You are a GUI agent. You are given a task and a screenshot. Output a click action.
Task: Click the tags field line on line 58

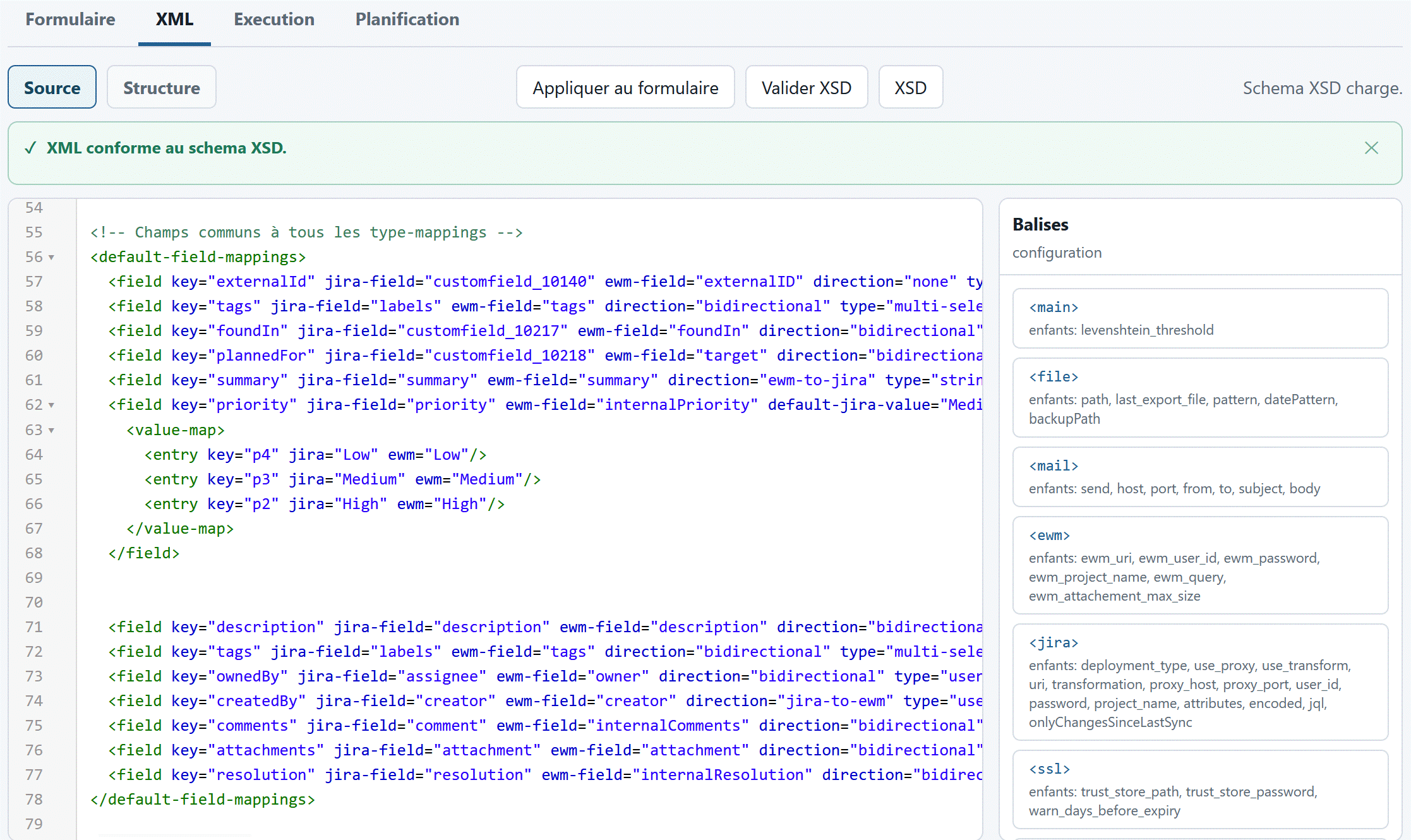(x=545, y=306)
